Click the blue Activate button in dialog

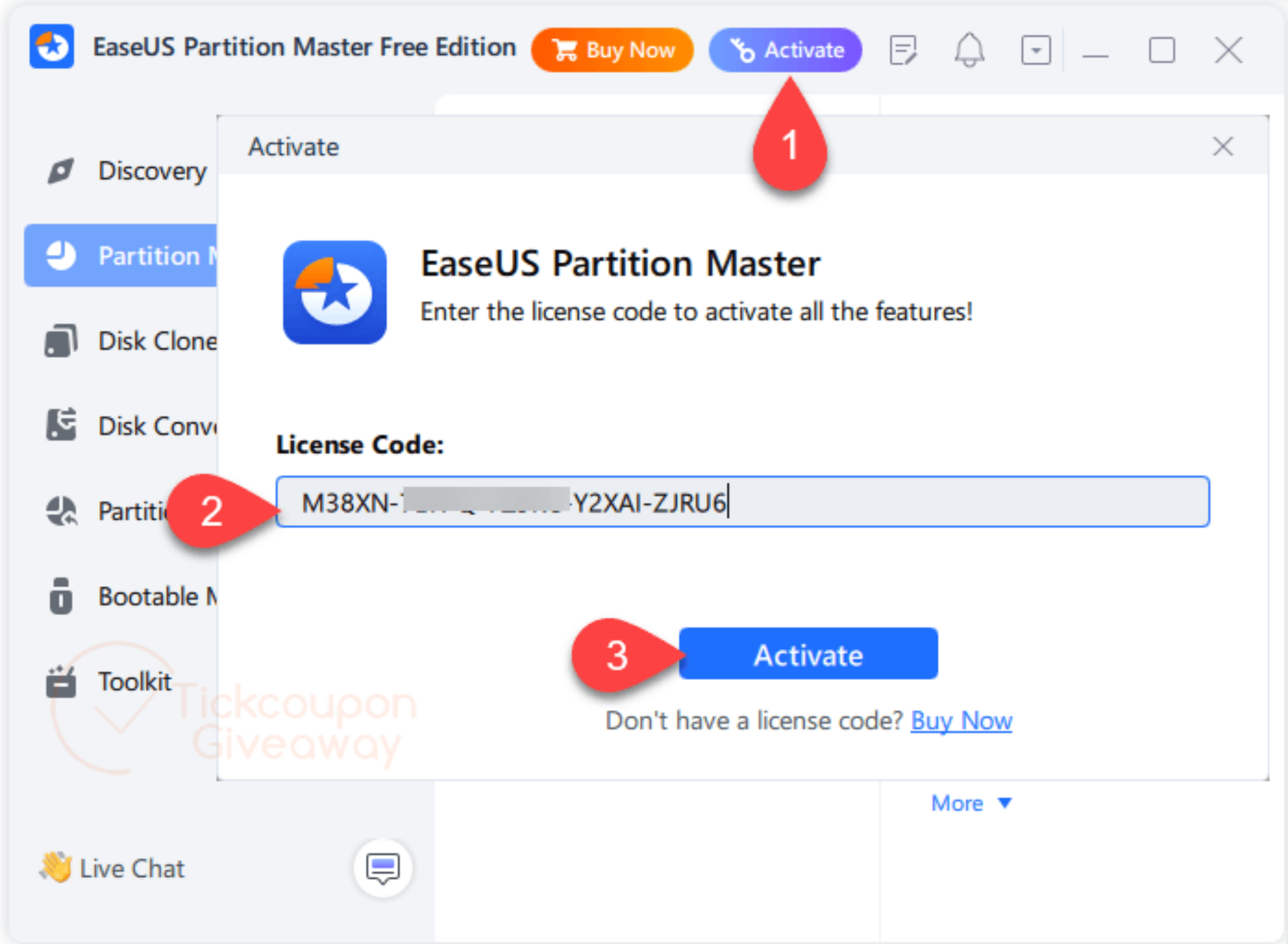coord(808,654)
